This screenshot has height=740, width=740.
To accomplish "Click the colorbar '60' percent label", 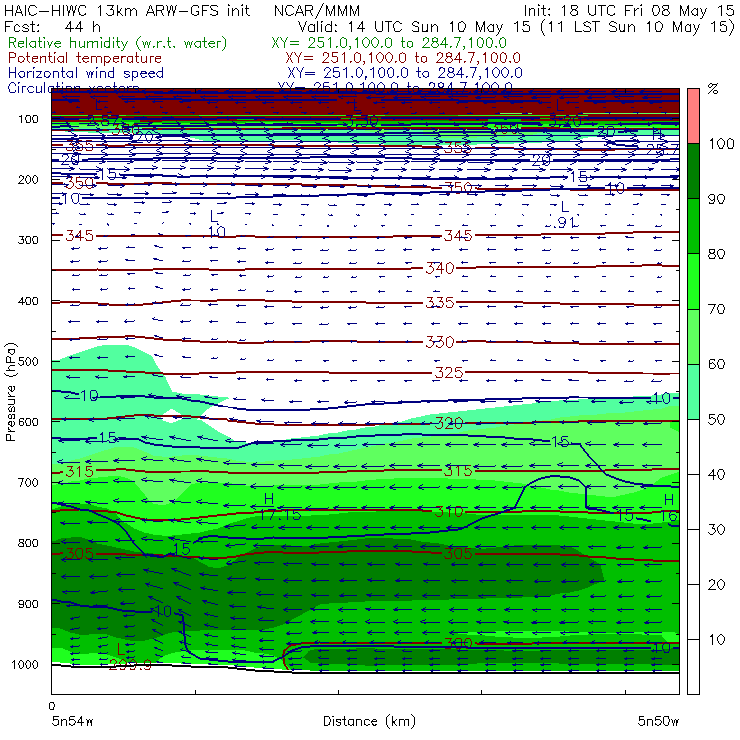I will 716,364.
